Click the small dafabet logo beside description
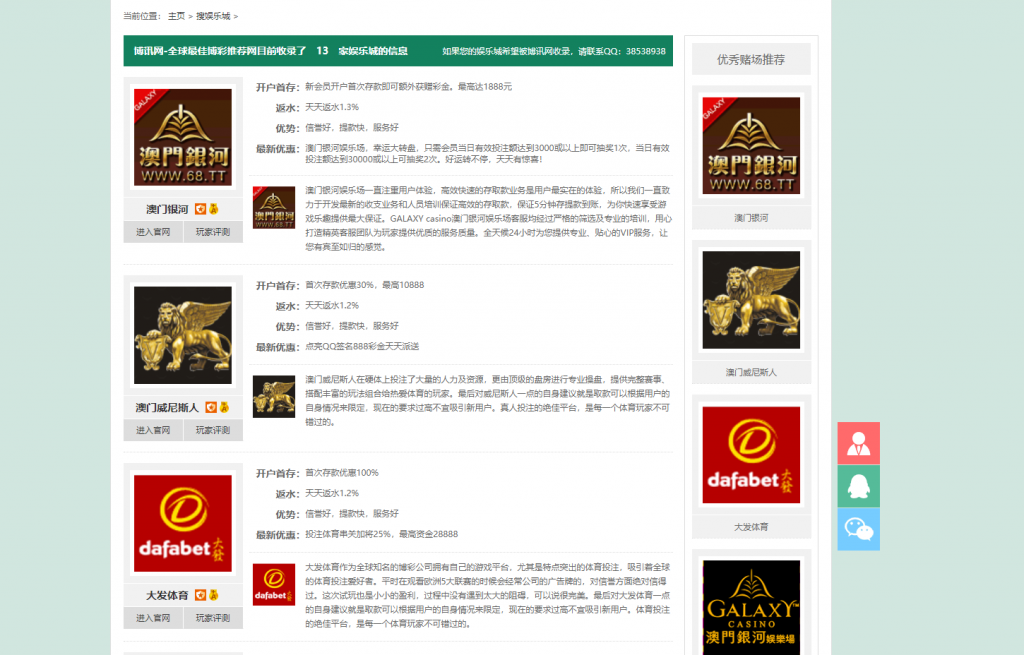This screenshot has height=655, width=1024. [x=273, y=584]
